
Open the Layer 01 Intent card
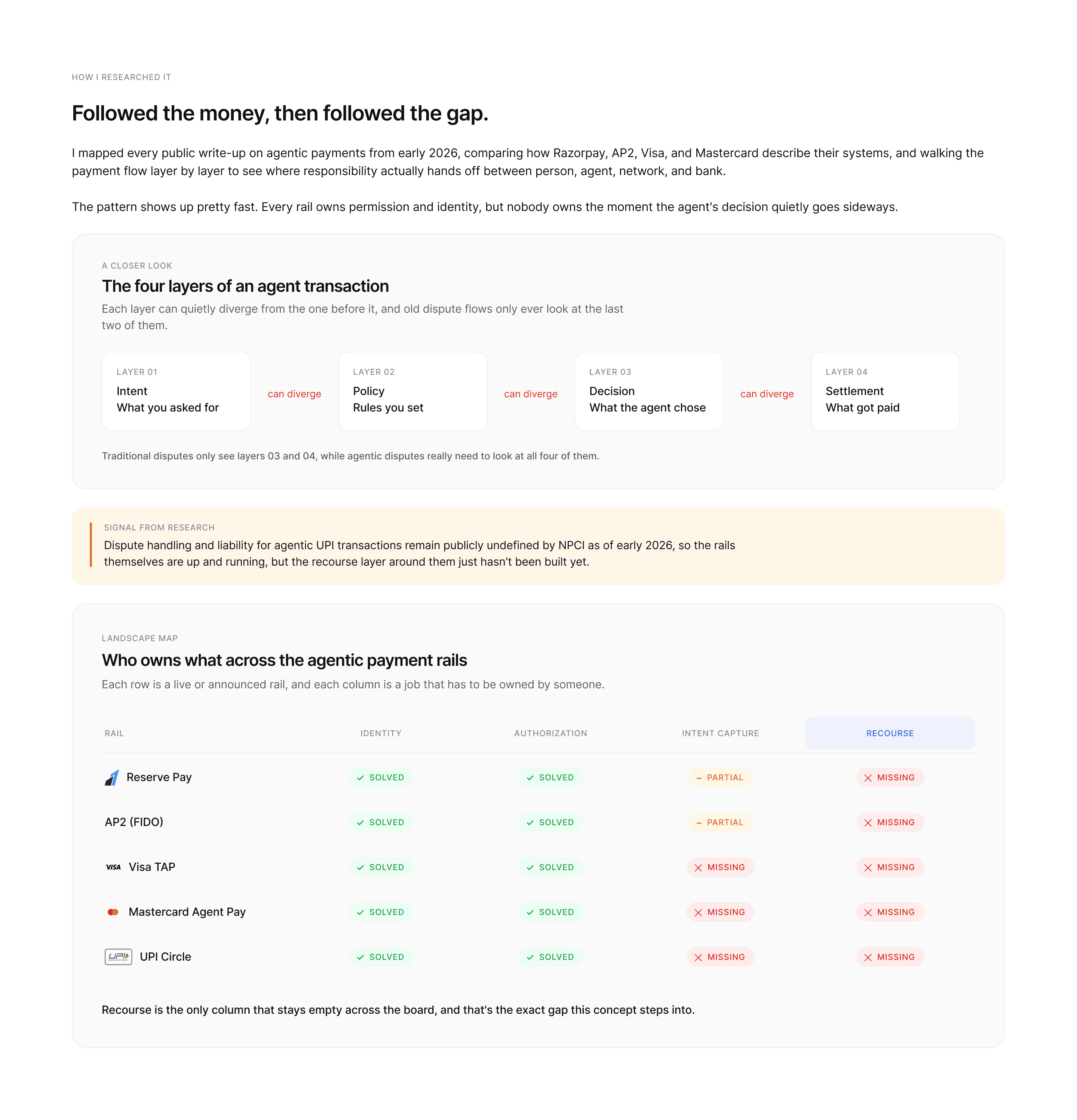click(x=176, y=391)
